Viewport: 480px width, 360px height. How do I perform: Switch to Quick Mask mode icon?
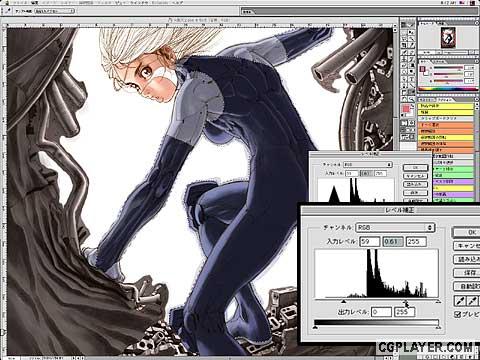pos(412,123)
